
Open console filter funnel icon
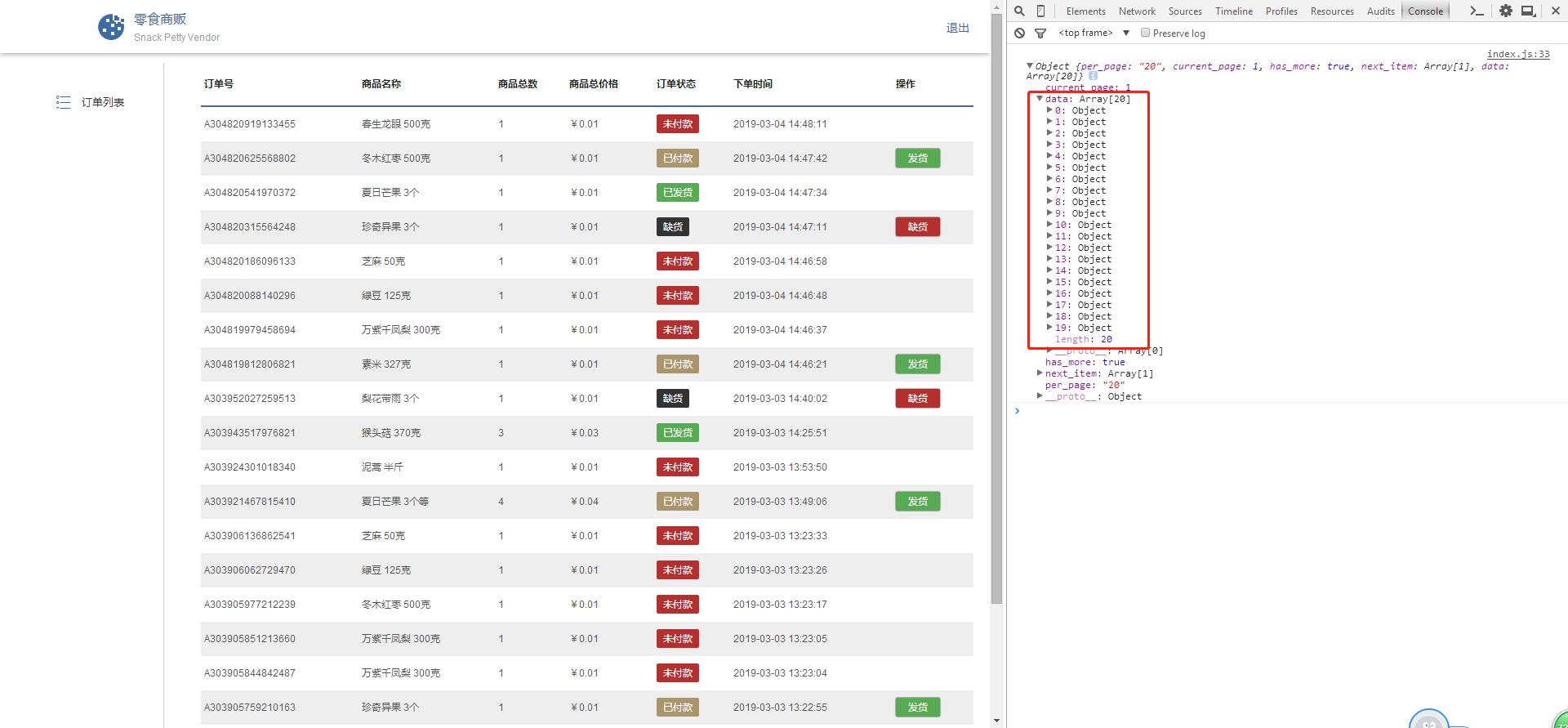click(x=1040, y=33)
